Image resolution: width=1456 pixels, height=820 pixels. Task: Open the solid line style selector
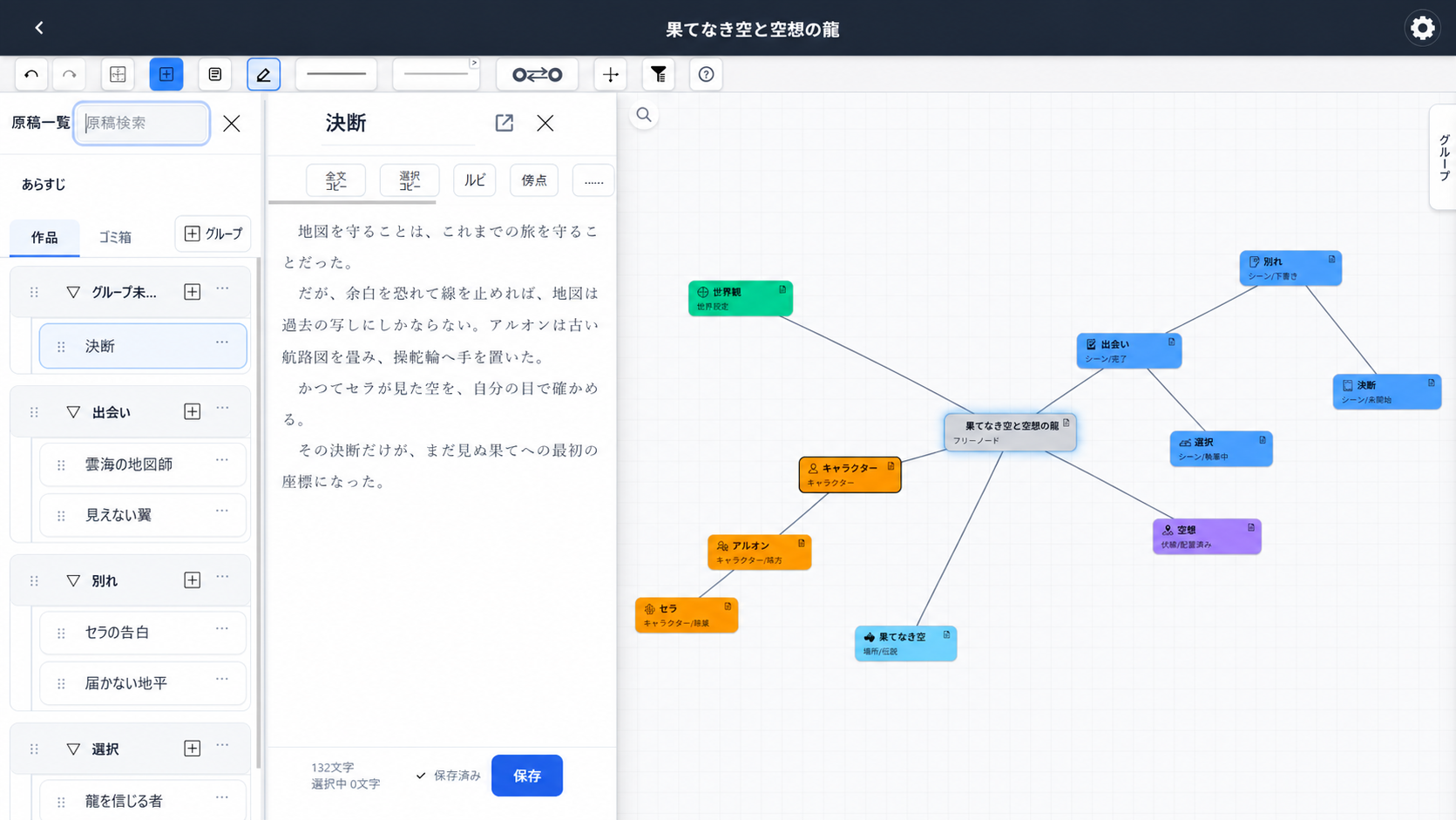click(x=336, y=75)
